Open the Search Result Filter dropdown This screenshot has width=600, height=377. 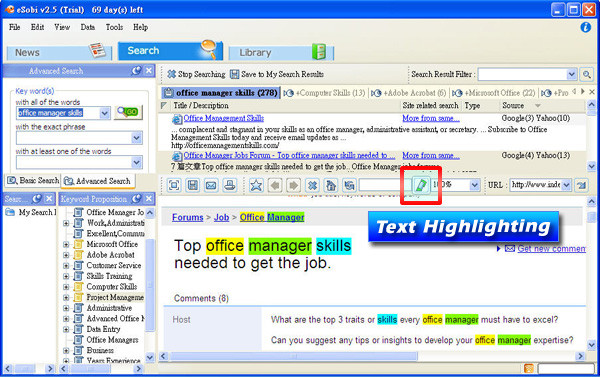click(x=571, y=74)
